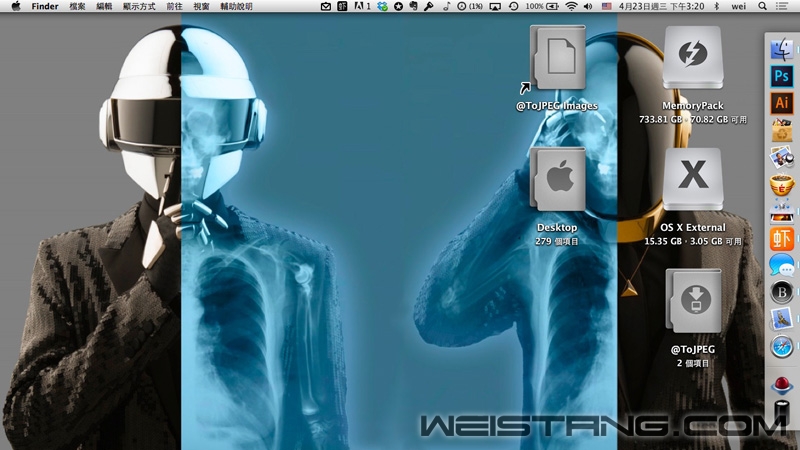Launch Illustrator from the Dock

(782, 103)
